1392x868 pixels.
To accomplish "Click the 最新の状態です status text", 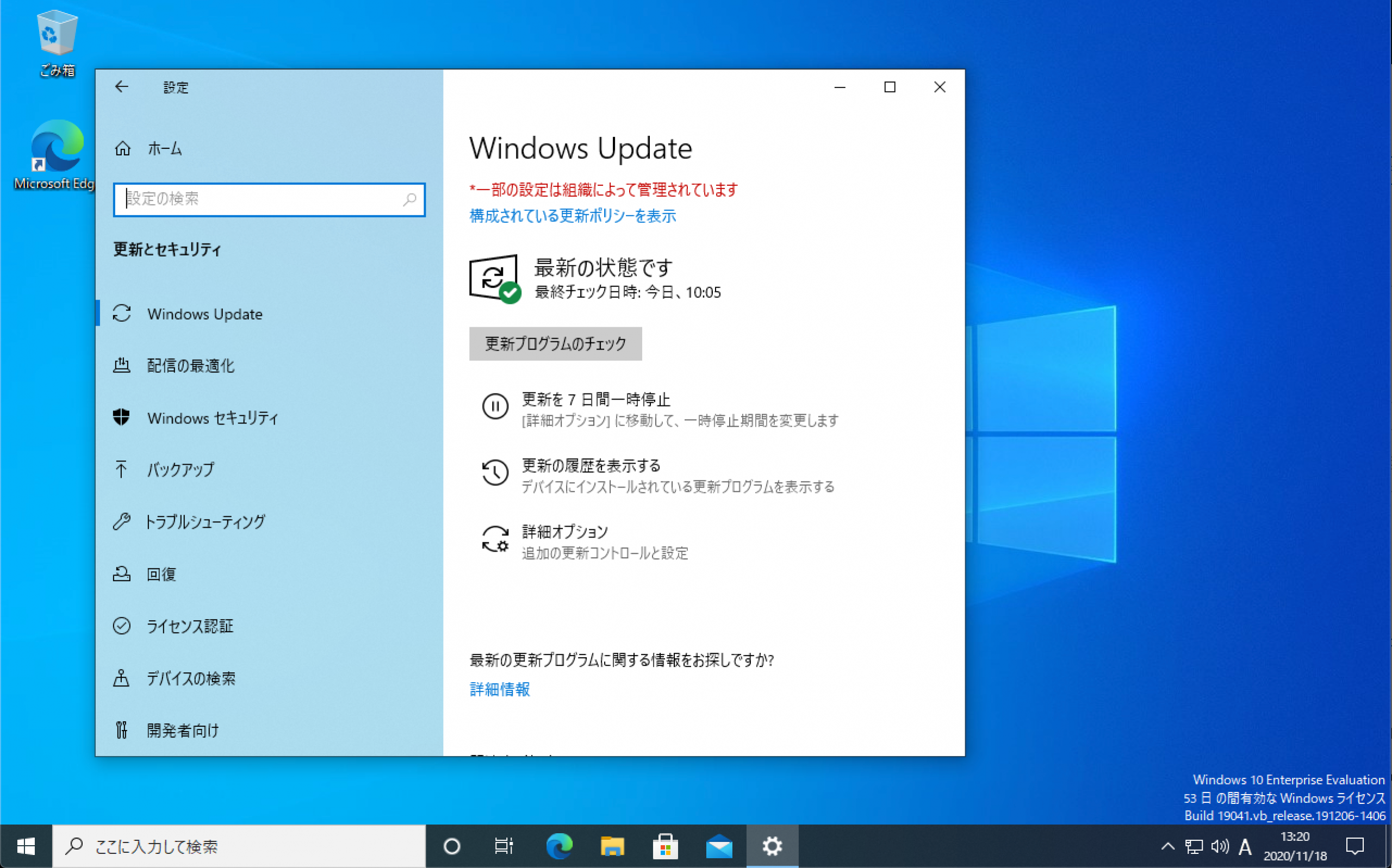I will pos(603,267).
